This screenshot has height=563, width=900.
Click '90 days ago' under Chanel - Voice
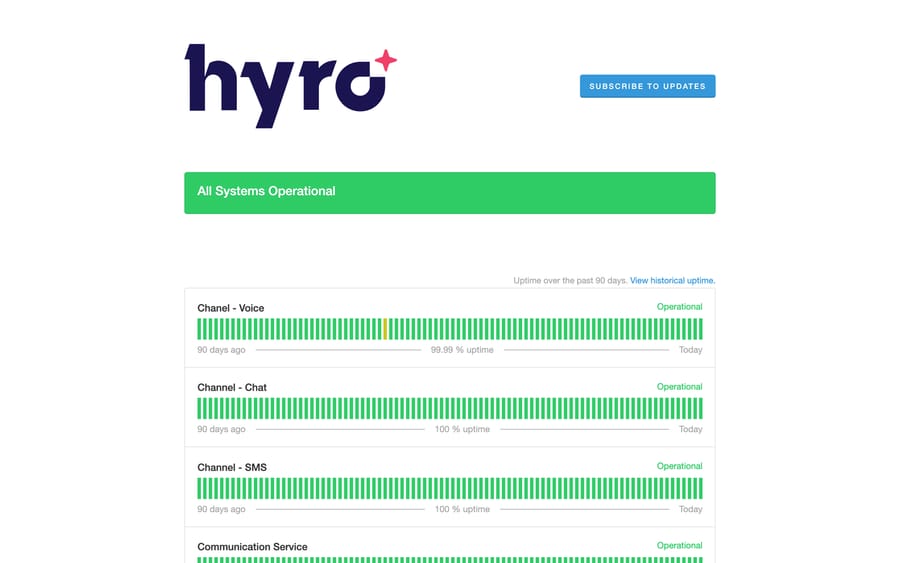221,350
